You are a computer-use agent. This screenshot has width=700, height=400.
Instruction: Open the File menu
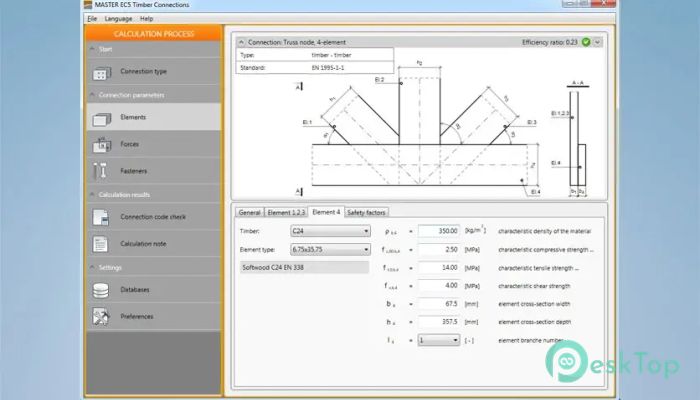point(92,19)
